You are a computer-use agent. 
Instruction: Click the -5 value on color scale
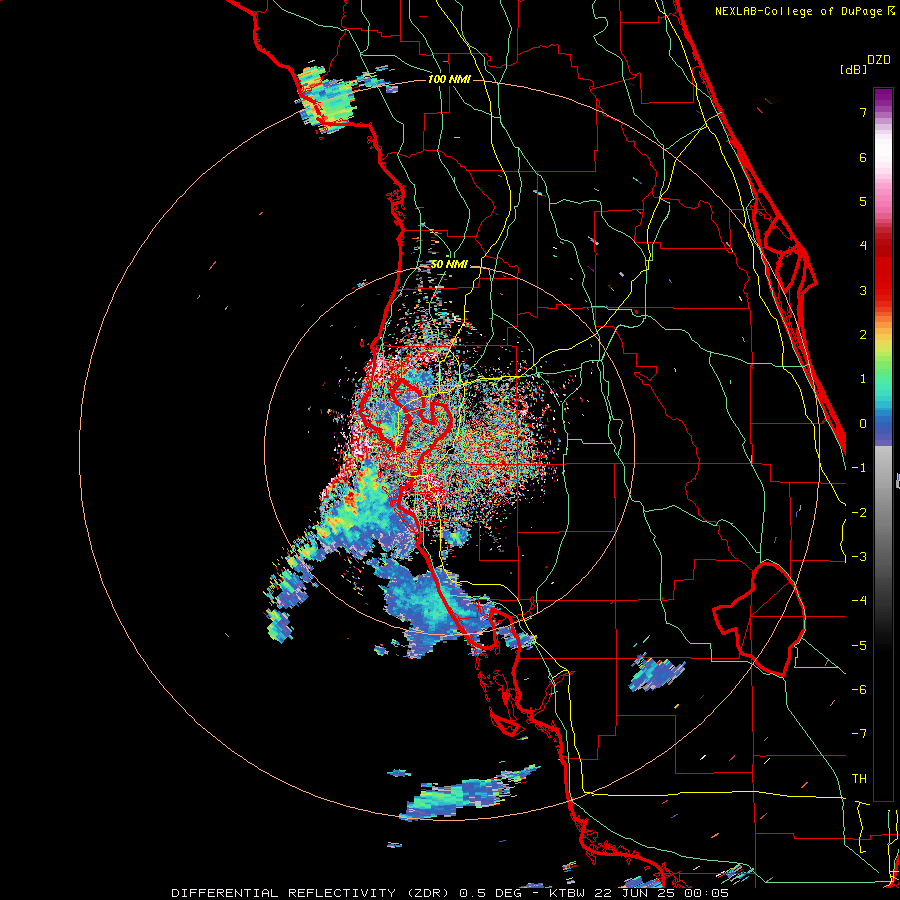(859, 646)
